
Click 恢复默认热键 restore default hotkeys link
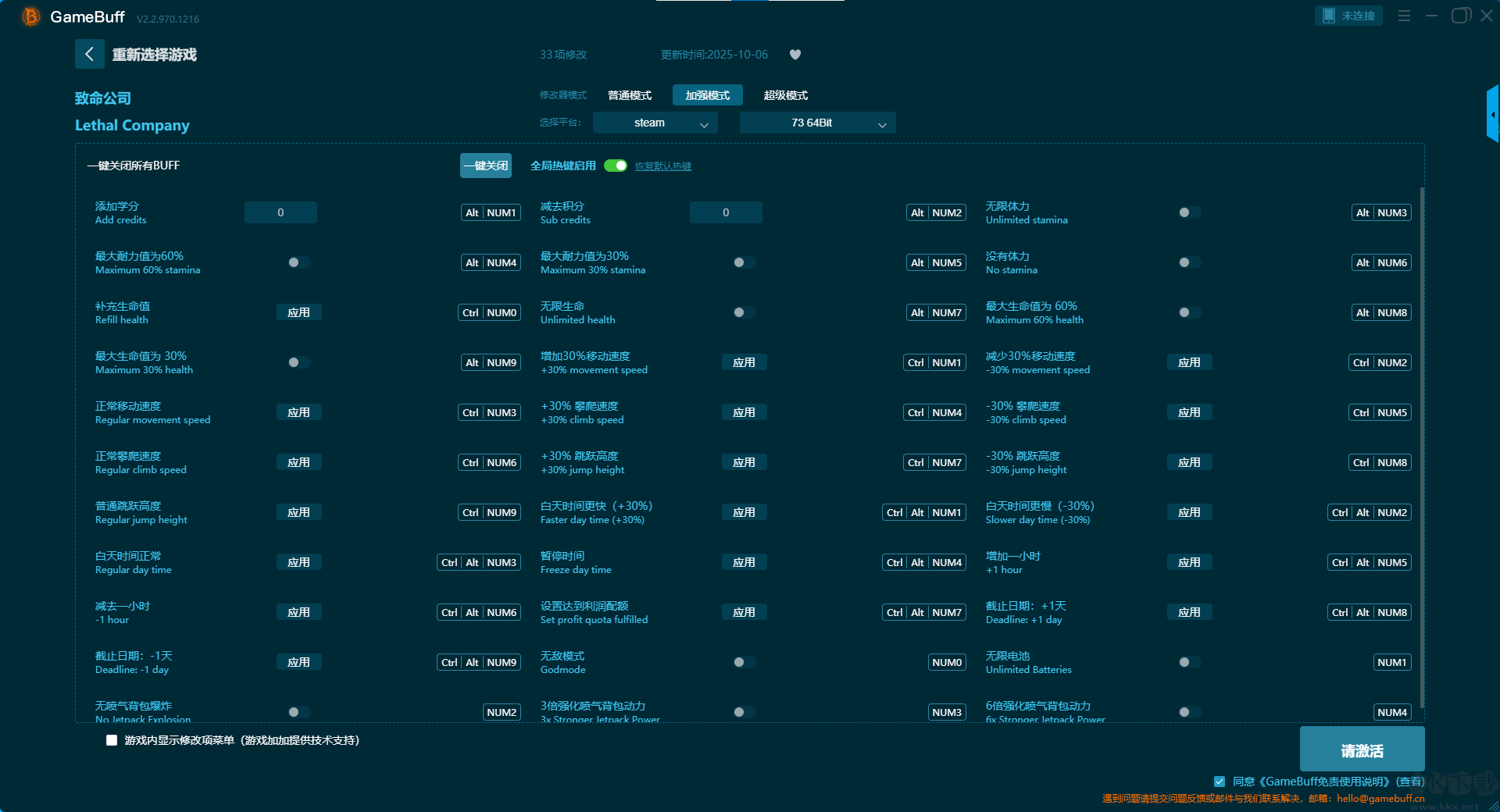click(663, 166)
